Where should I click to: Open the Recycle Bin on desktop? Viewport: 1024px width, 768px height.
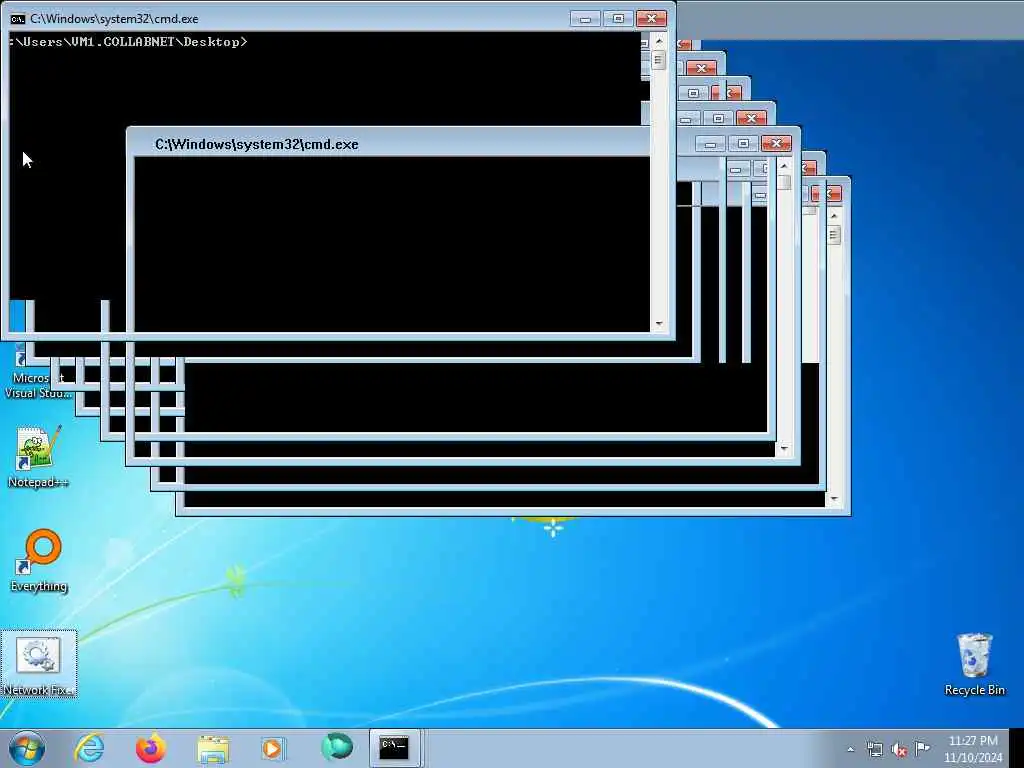pos(974,664)
